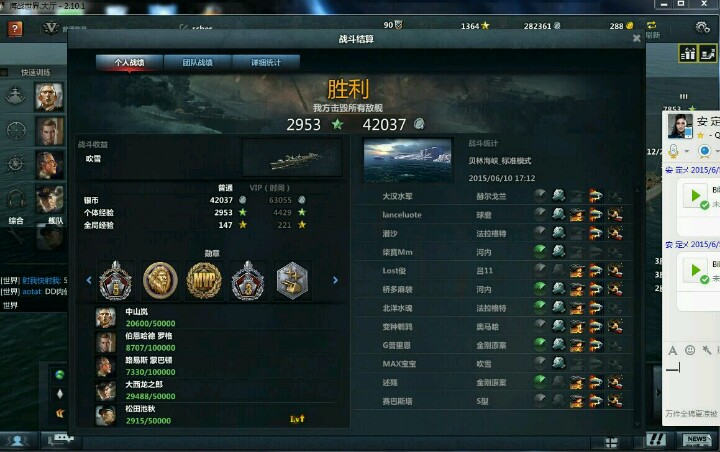Switch to the 详细统计 tab
This screenshot has width=720, height=452.
point(266,62)
